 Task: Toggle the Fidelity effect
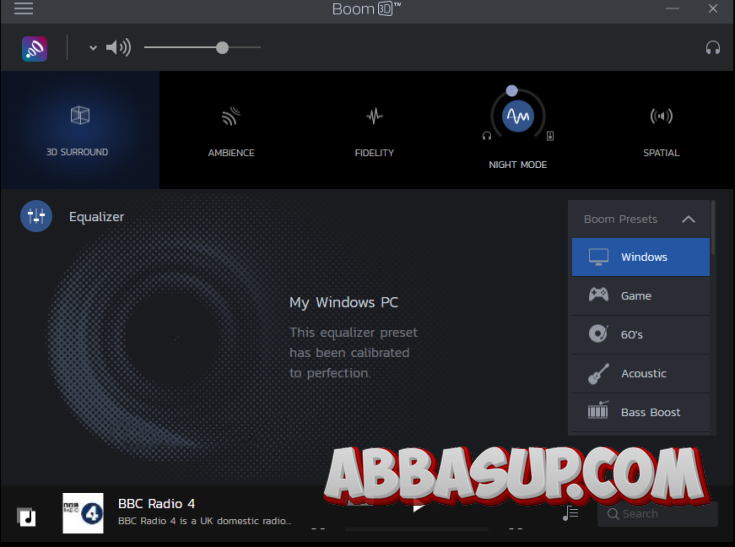tap(374, 130)
